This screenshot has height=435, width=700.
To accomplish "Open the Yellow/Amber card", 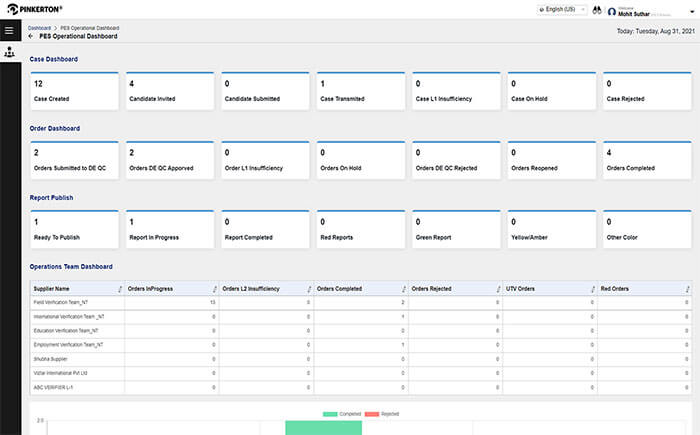I will (552, 229).
